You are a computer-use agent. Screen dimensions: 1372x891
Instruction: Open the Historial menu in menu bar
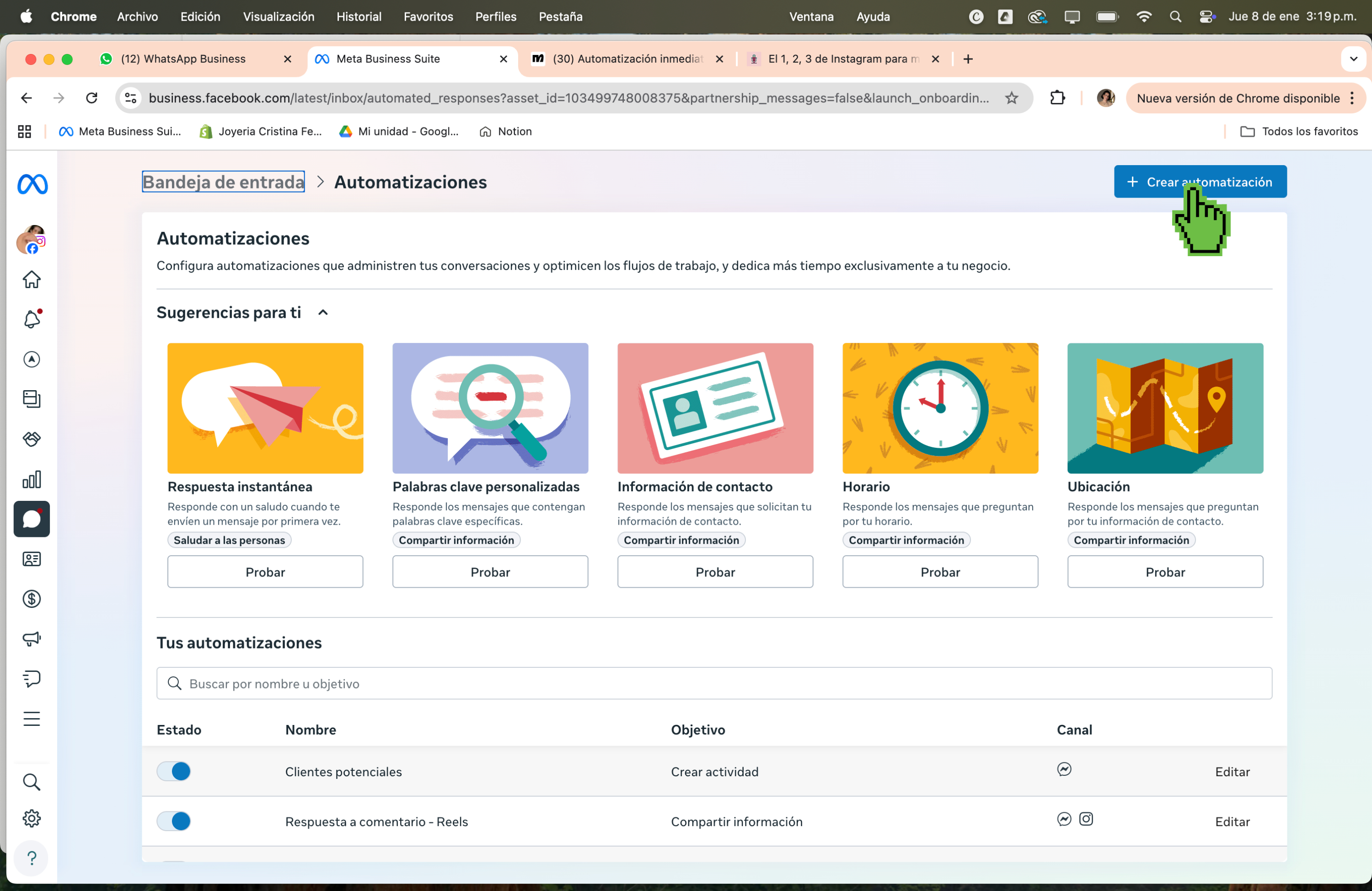(x=359, y=17)
